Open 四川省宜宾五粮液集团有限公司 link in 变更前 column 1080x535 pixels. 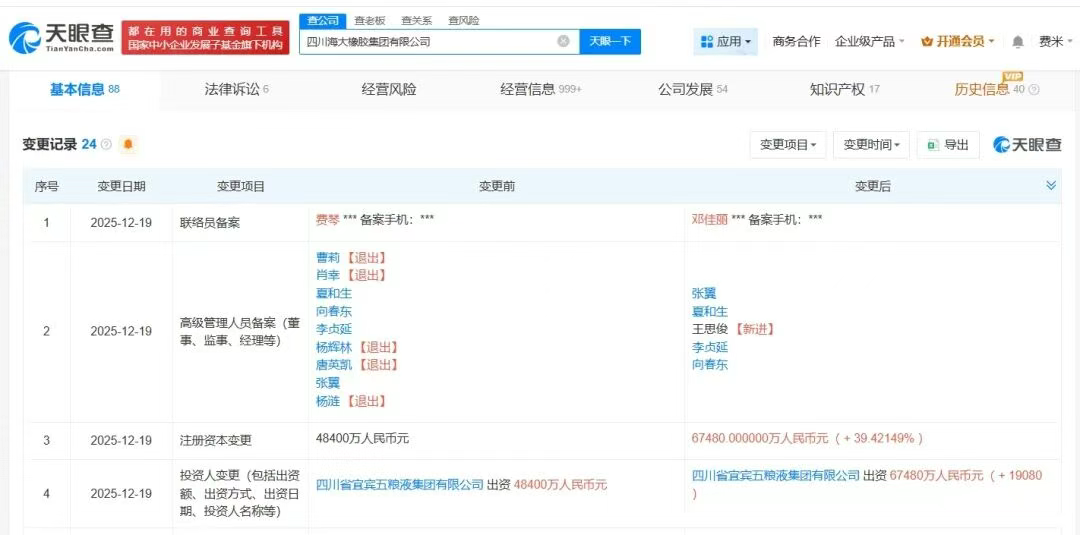pos(399,485)
